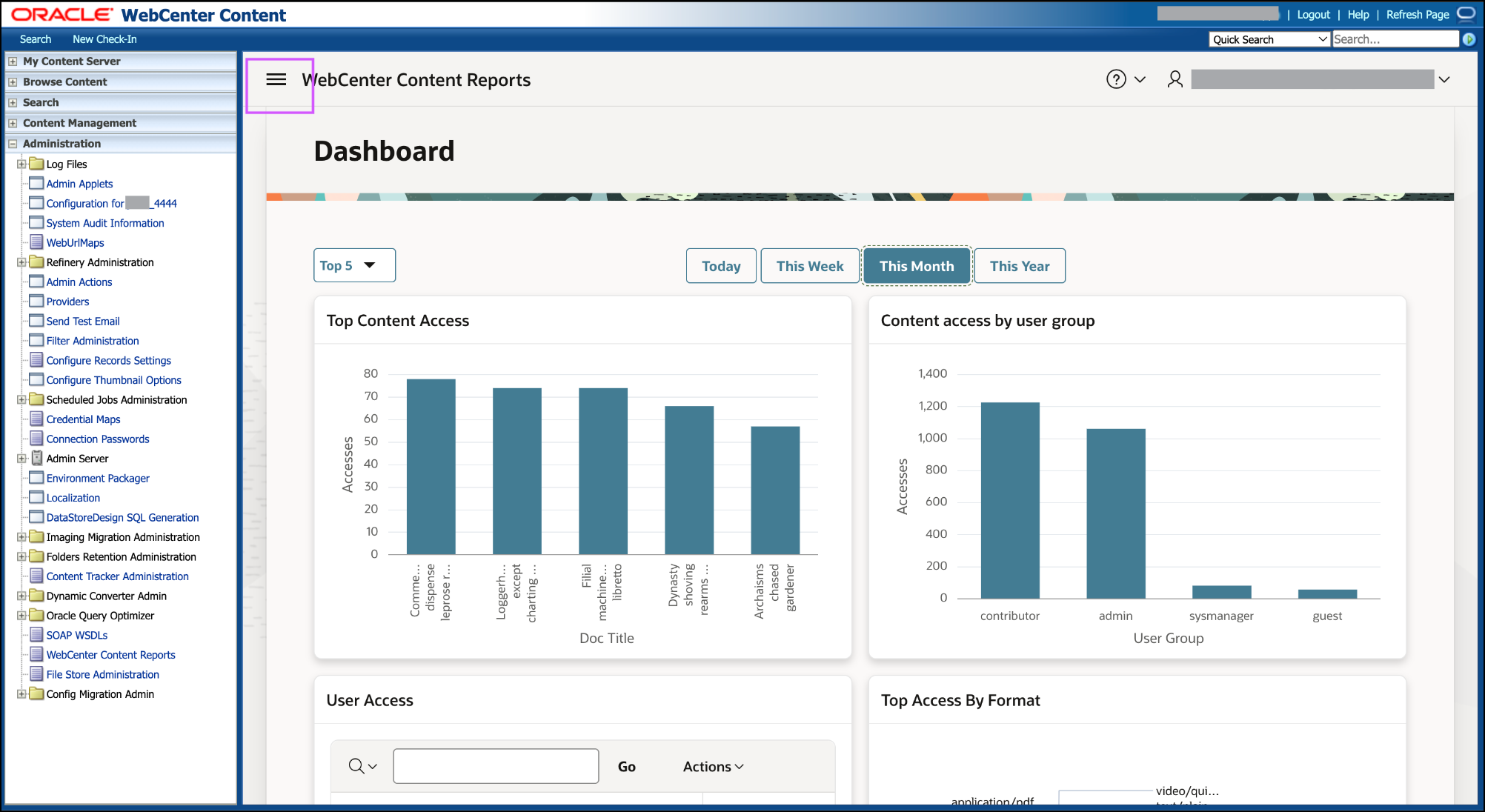Open Connection Passwords link
Screen dimensions: 1485x812
(98, 439)
